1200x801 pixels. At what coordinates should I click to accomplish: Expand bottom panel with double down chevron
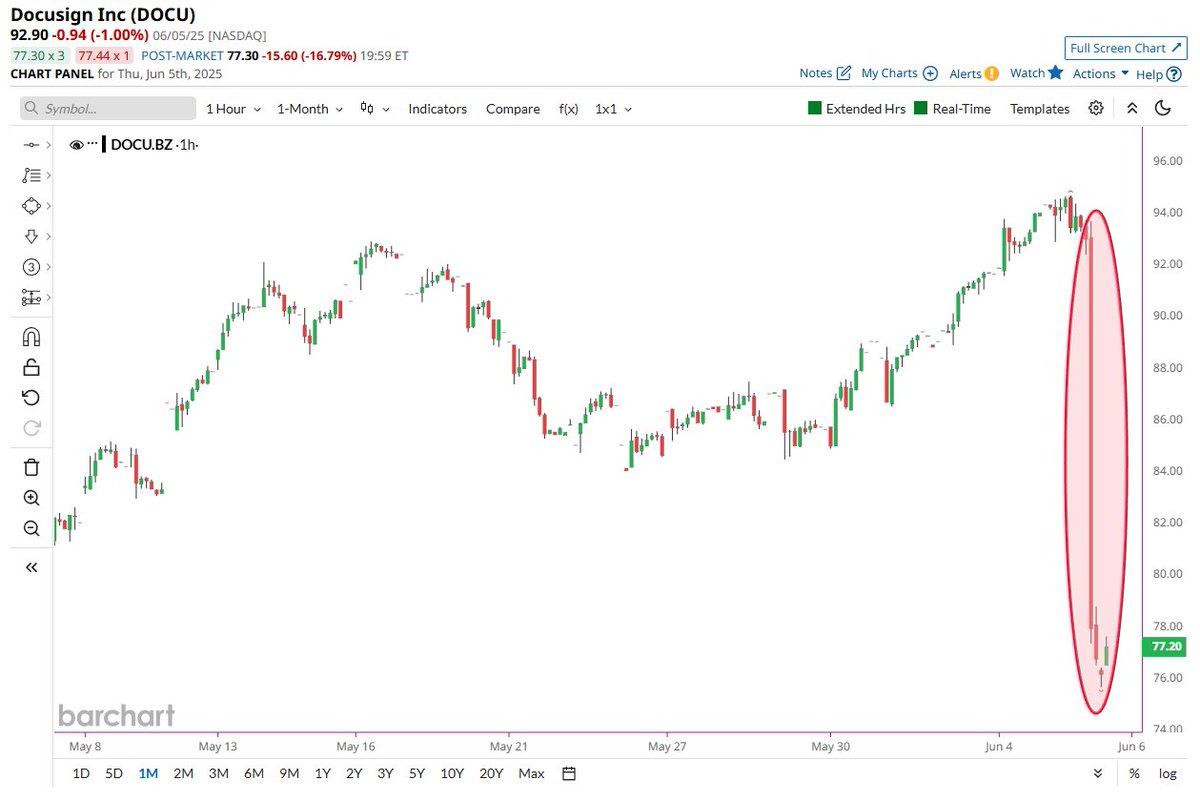click(x=1098, y=773)
